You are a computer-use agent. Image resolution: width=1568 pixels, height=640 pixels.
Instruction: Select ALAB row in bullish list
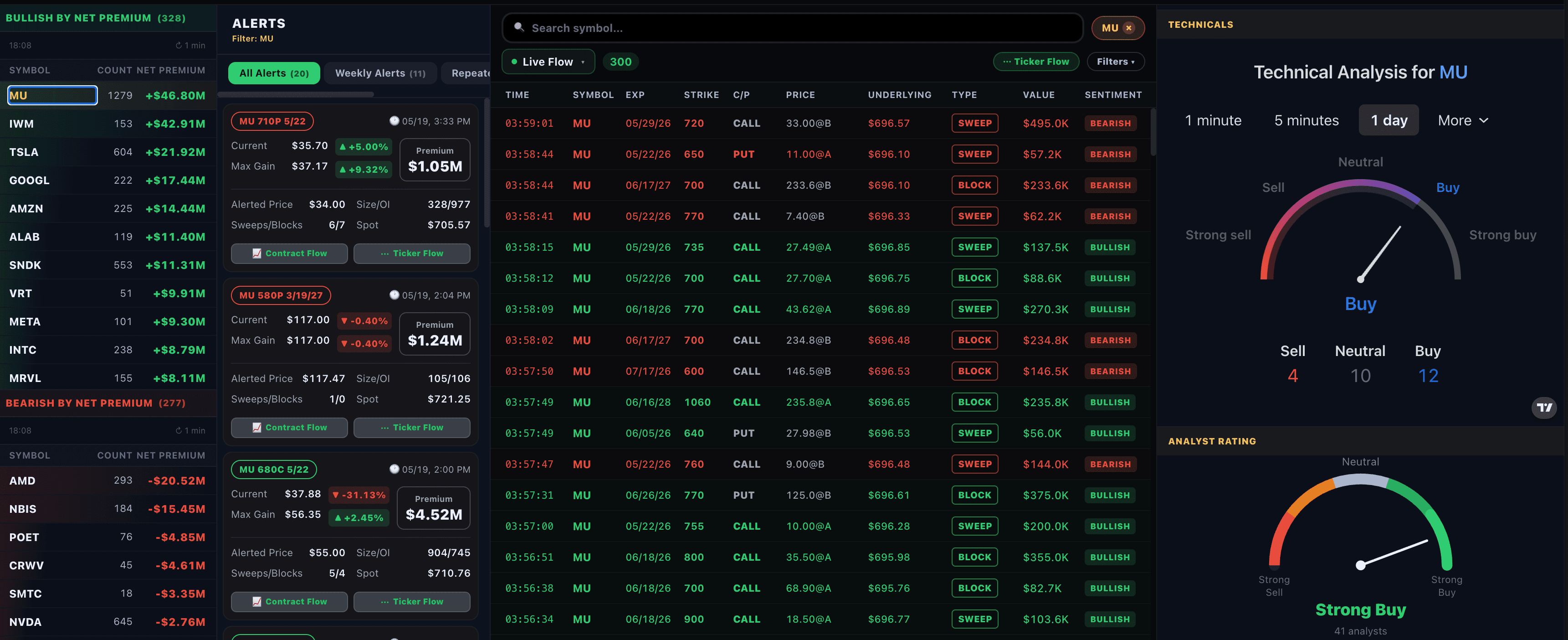[x=108, y=237]
